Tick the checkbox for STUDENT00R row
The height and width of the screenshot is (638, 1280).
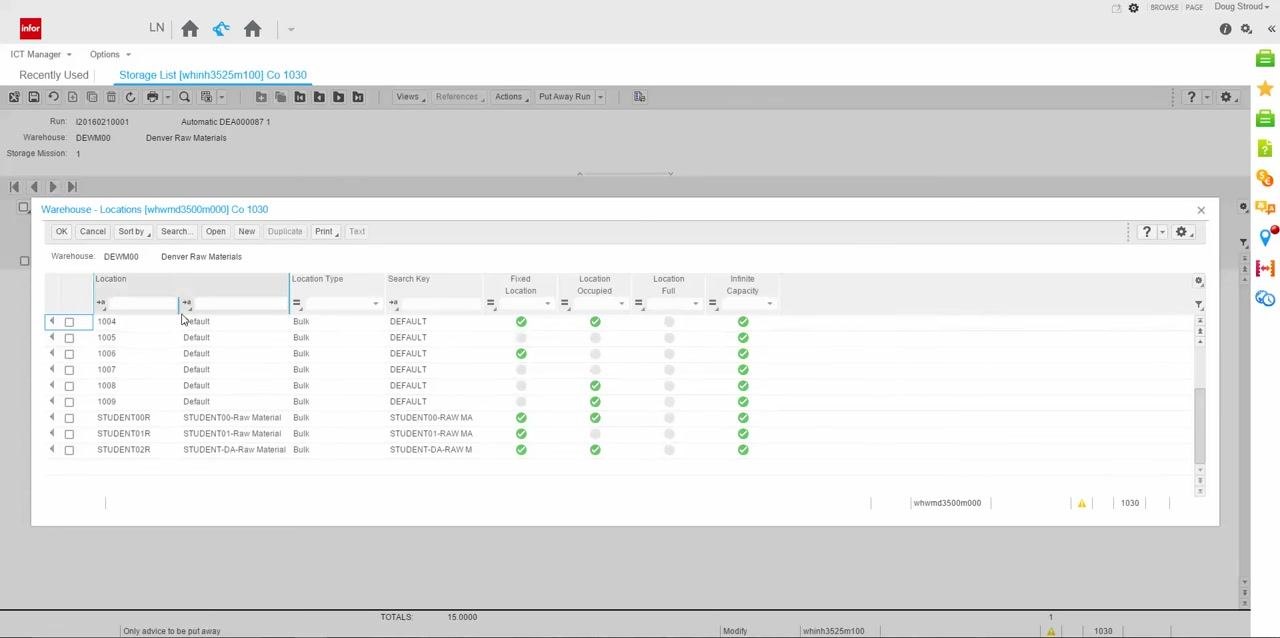coord(69,418)
